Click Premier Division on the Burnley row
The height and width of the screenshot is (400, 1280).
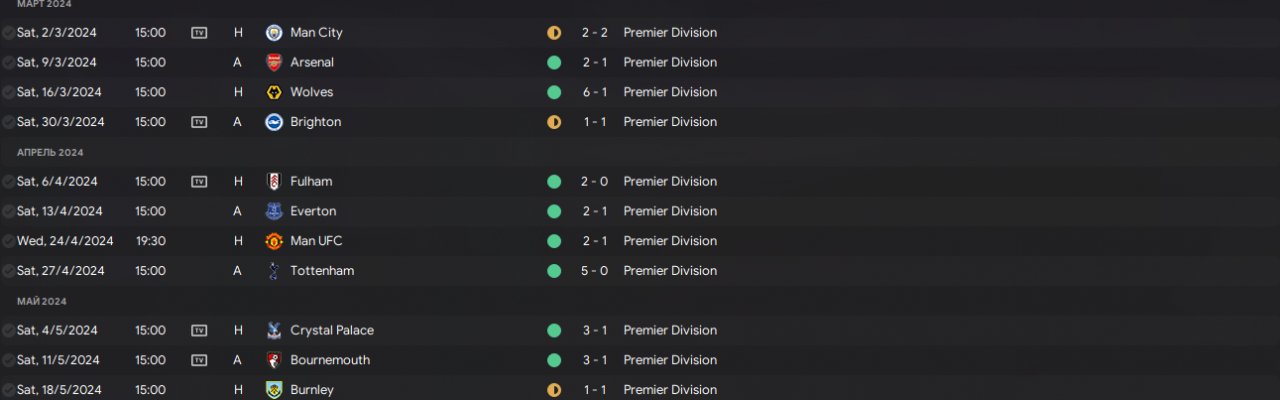click(669, 390)
